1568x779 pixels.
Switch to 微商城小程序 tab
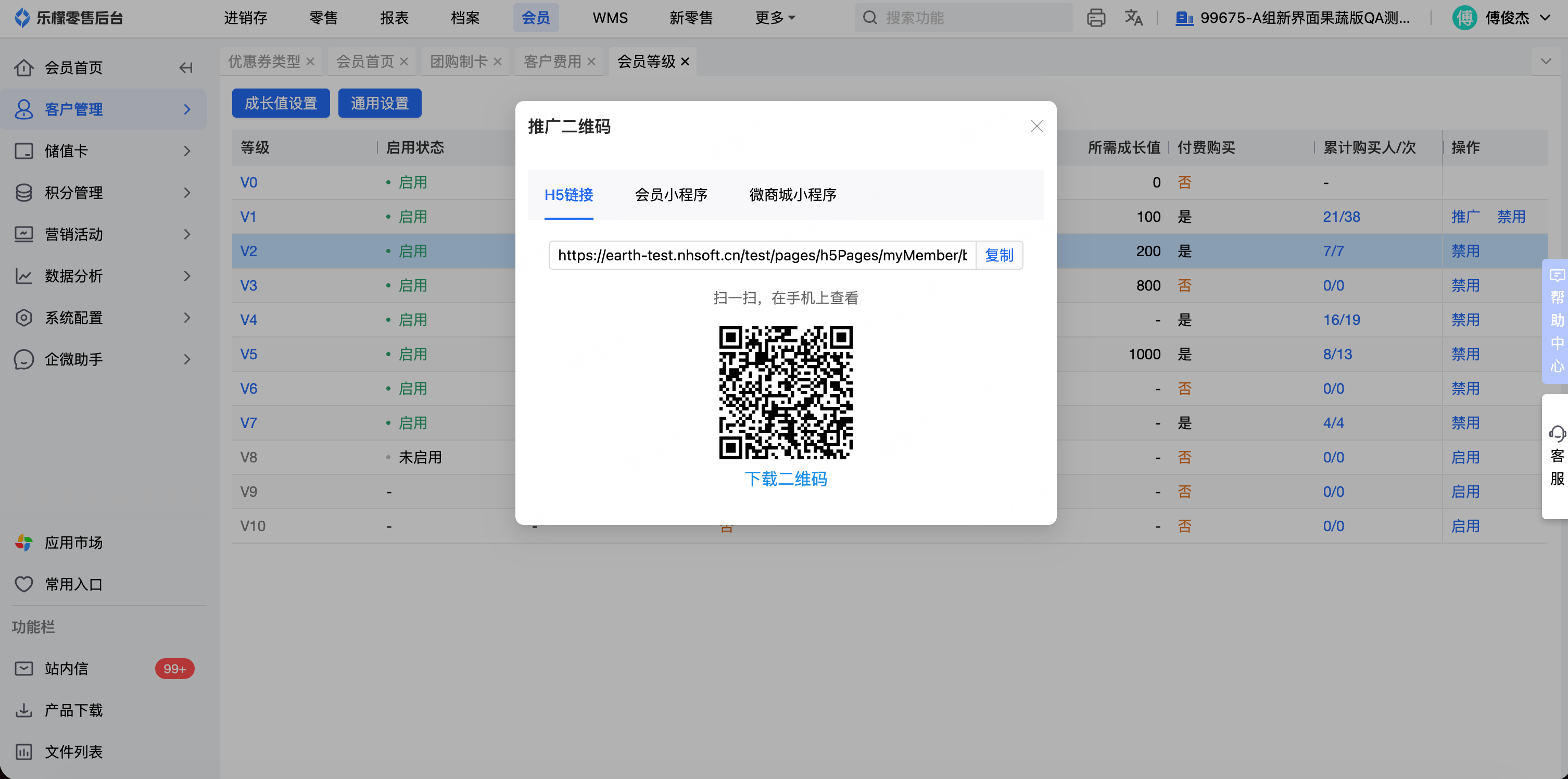(792, 195)
